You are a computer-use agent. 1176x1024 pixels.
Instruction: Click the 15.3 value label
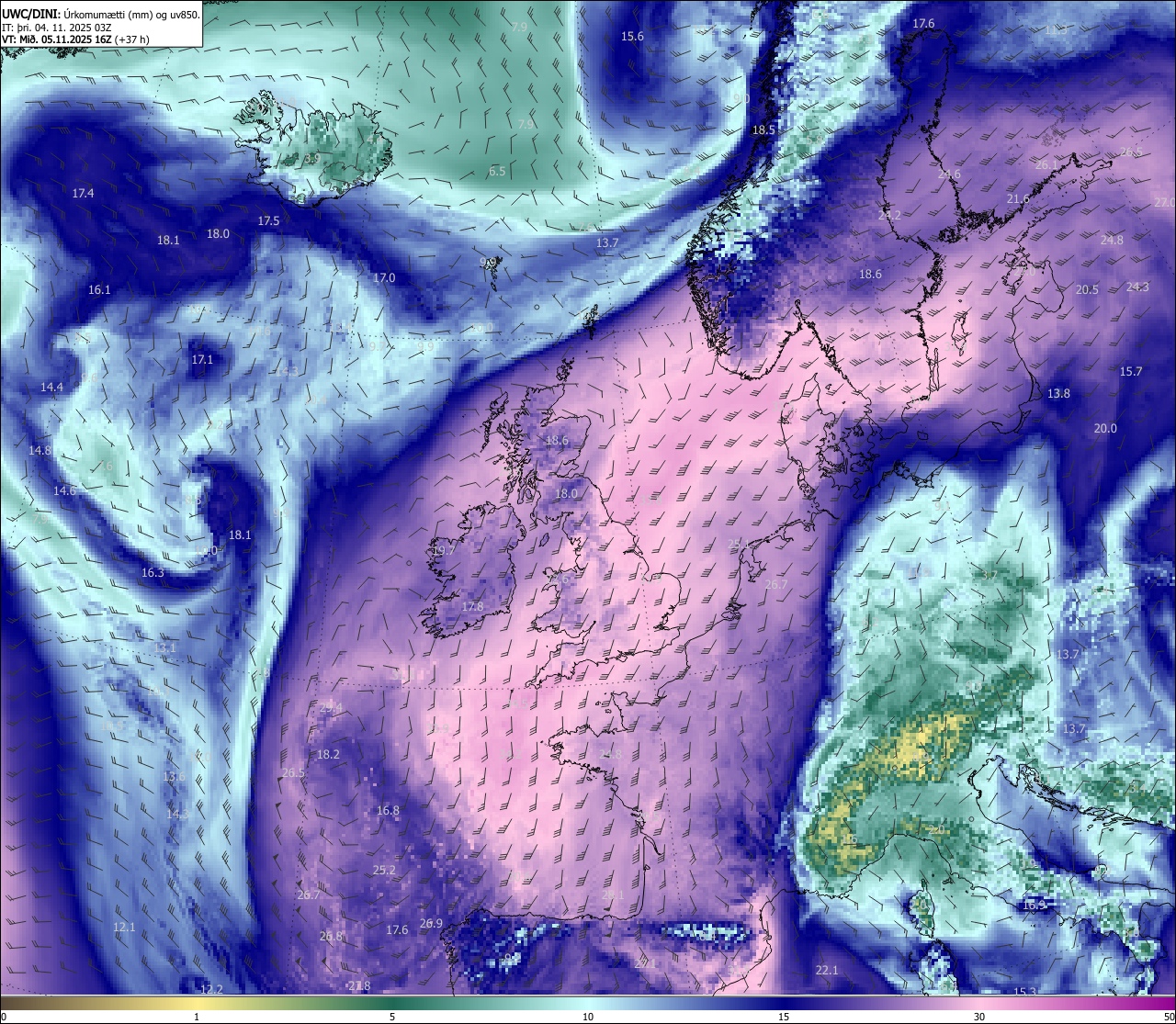tap(1025, 992)
